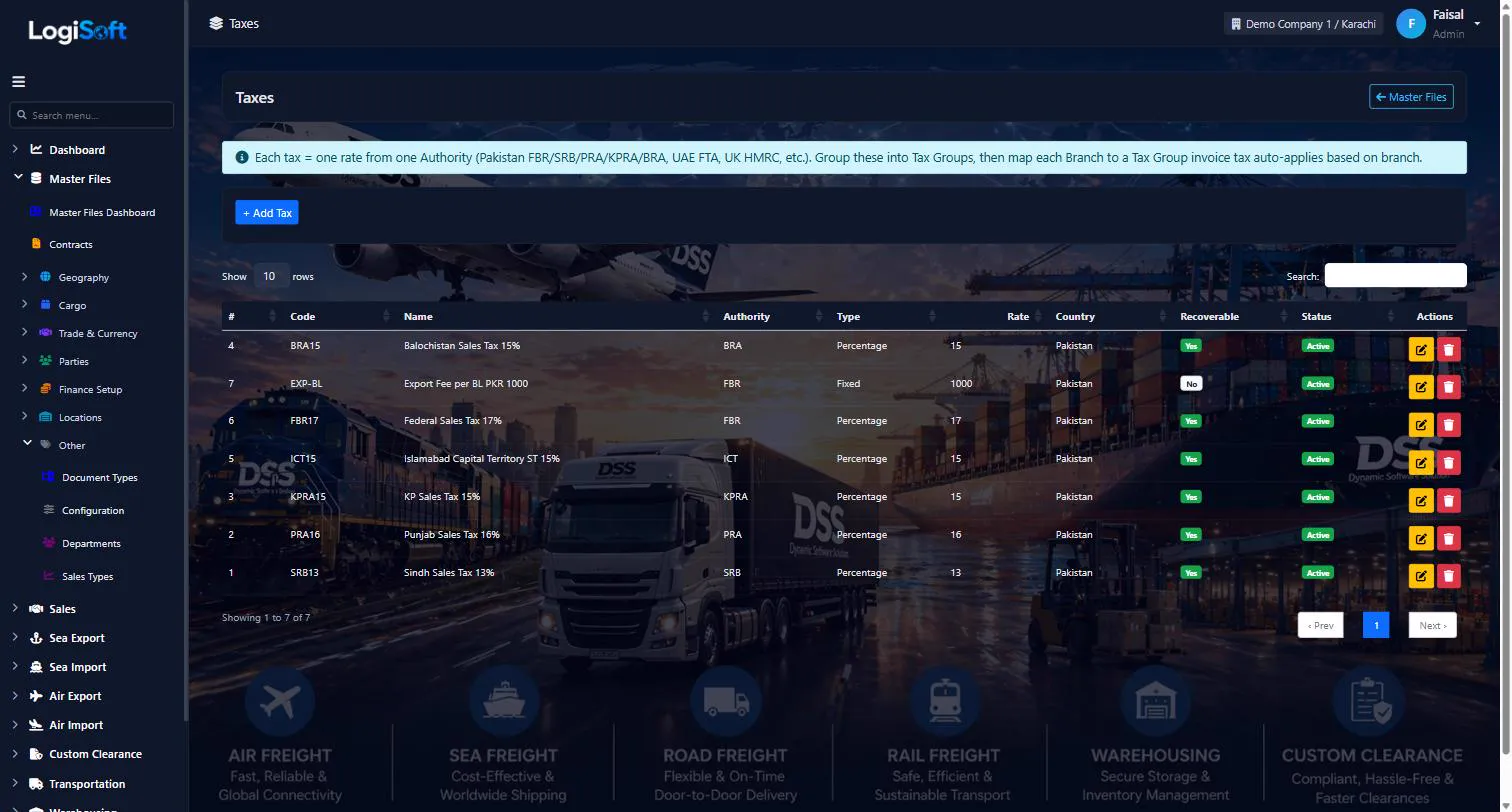Click the No recoverable badge for EXP-BL

[1190, 383]
